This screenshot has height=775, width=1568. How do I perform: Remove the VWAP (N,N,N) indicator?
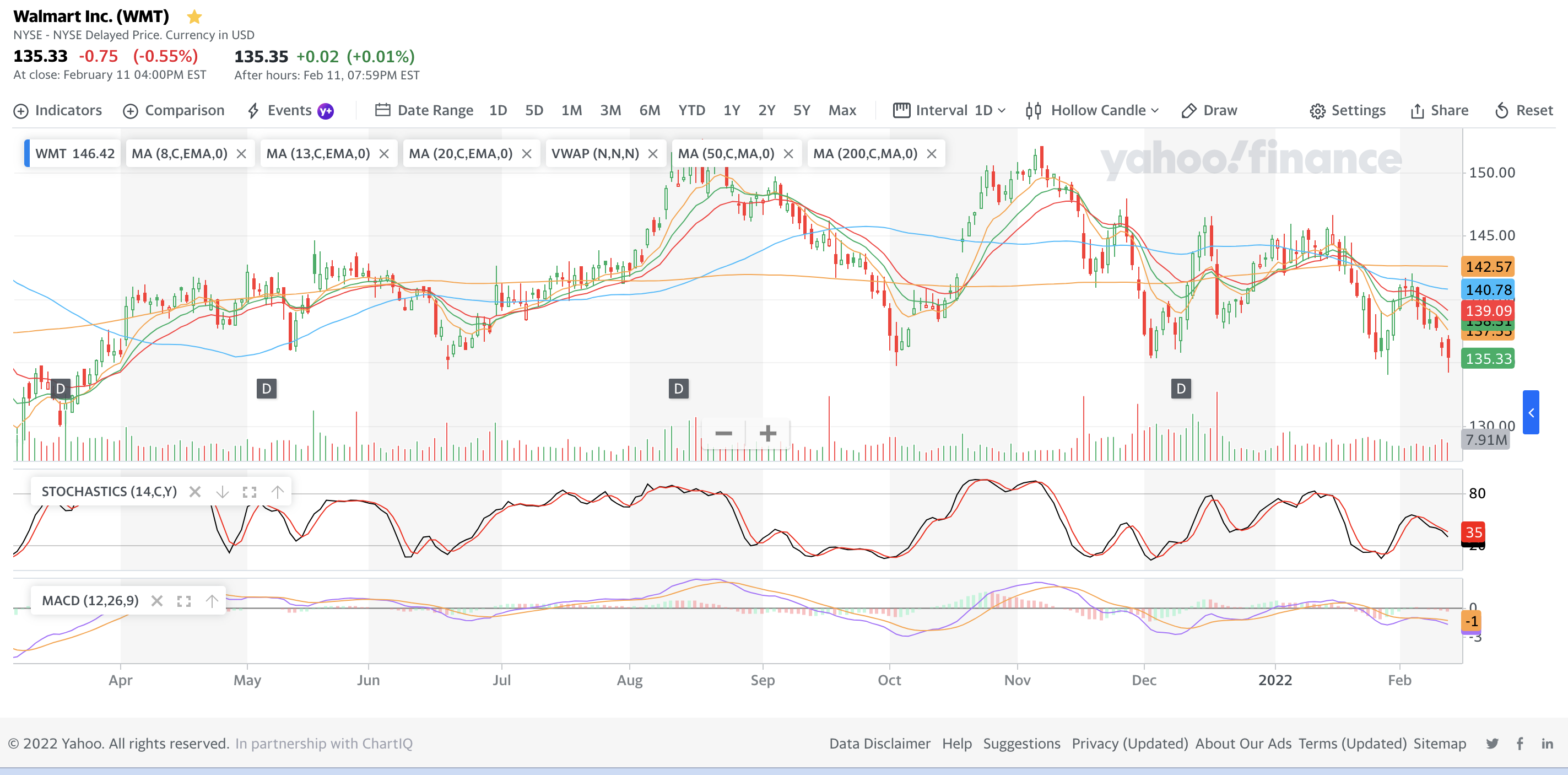[x=653, y=153]
